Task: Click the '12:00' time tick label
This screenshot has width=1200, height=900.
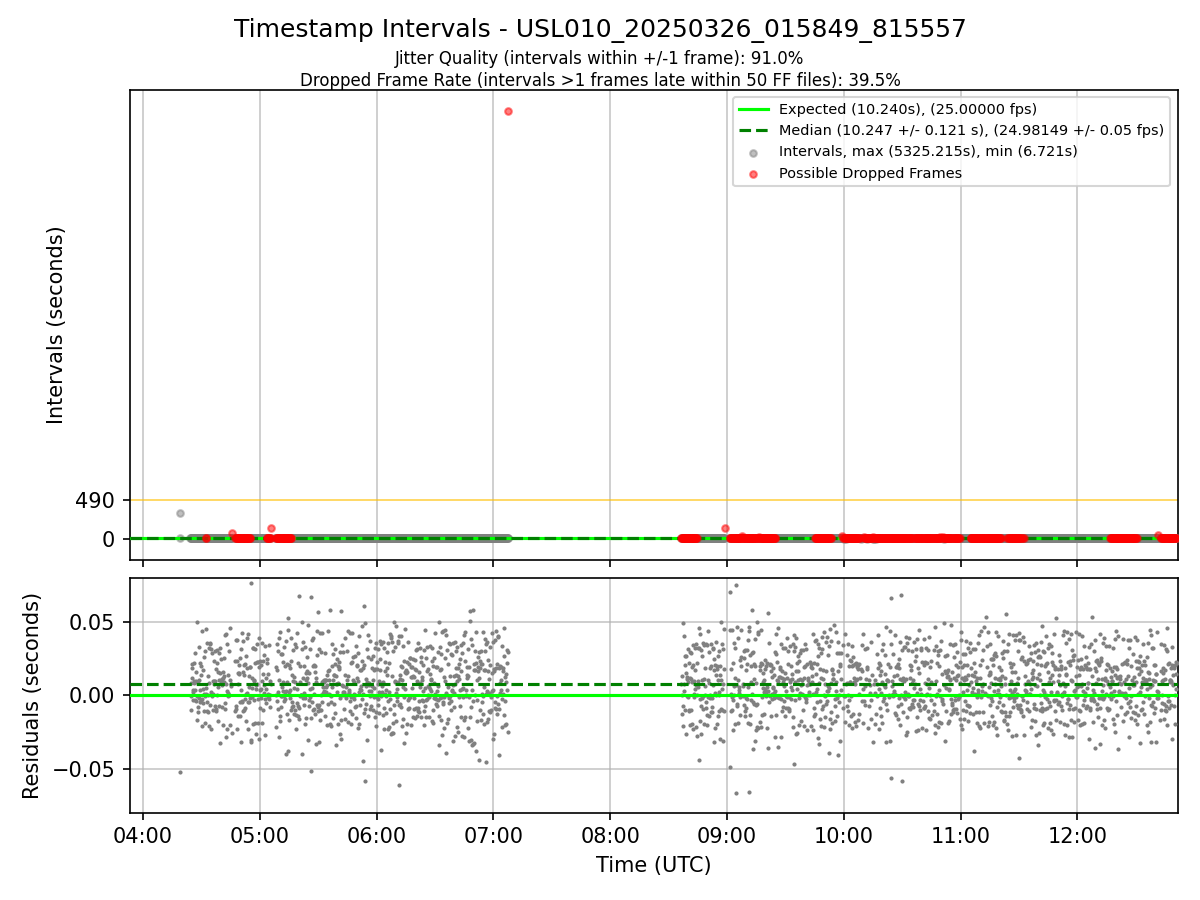Action: (1077, 834)
